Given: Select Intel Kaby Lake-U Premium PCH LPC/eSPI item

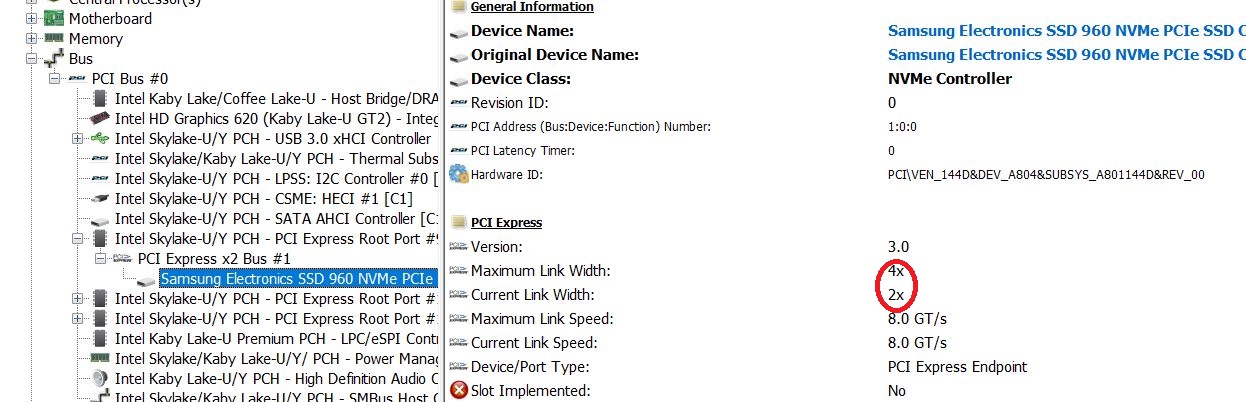Looking at the screenshot, I should click(277, 339).
